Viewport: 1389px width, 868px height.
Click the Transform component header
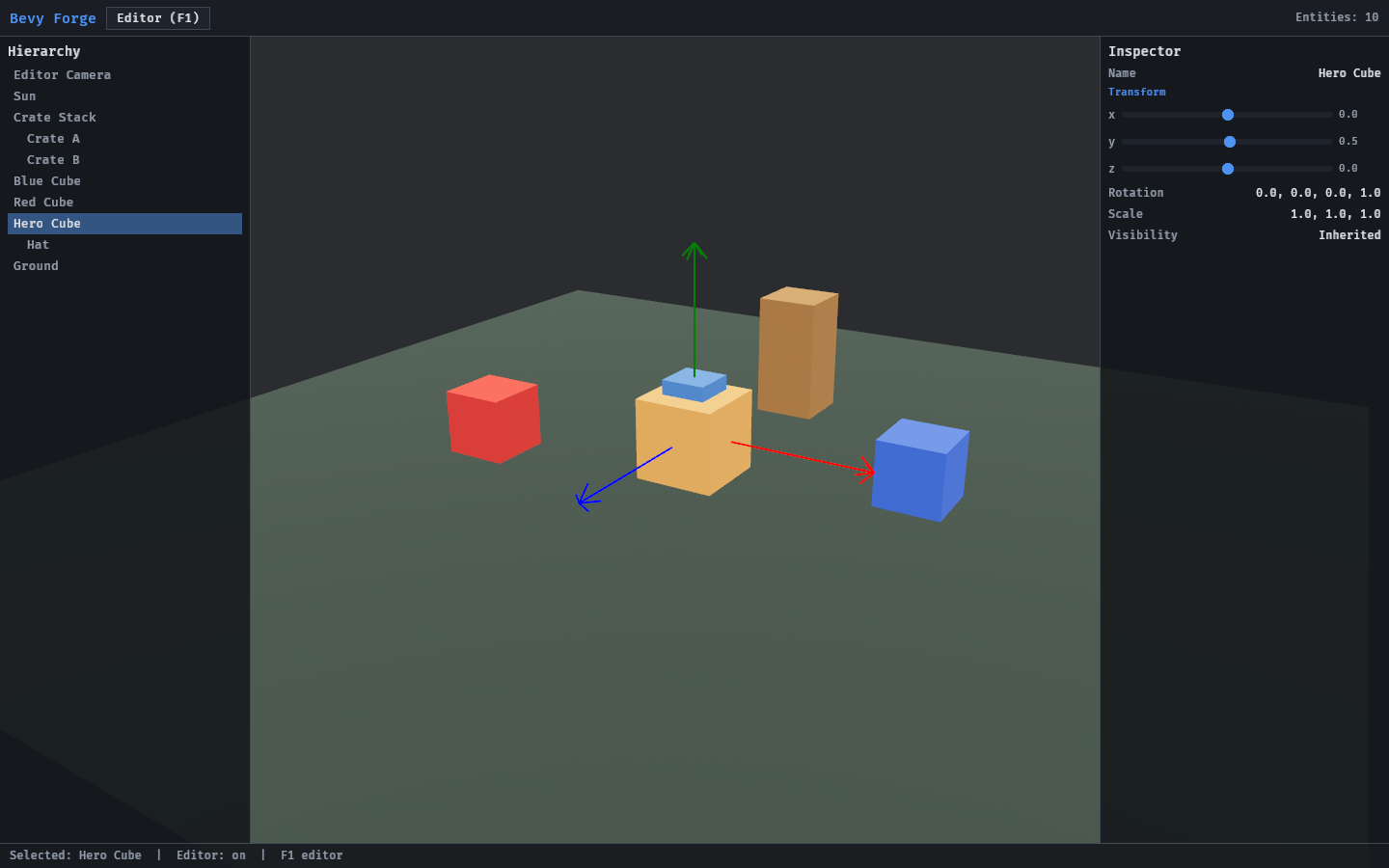point(1136,92)
